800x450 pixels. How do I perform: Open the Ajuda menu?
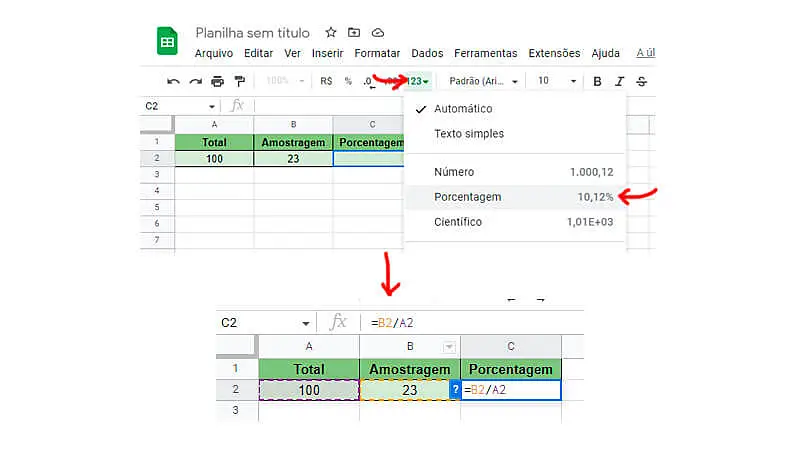606,53
